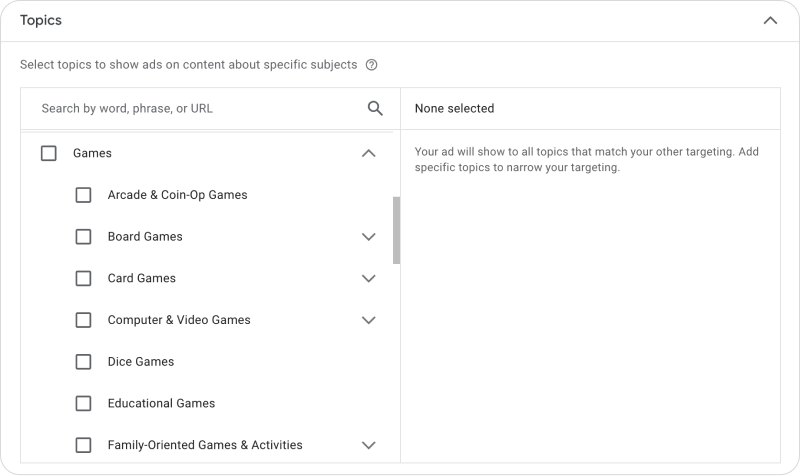800x476 pixels.
Task: Click the Topics section header title
Action: pos(41,20)
